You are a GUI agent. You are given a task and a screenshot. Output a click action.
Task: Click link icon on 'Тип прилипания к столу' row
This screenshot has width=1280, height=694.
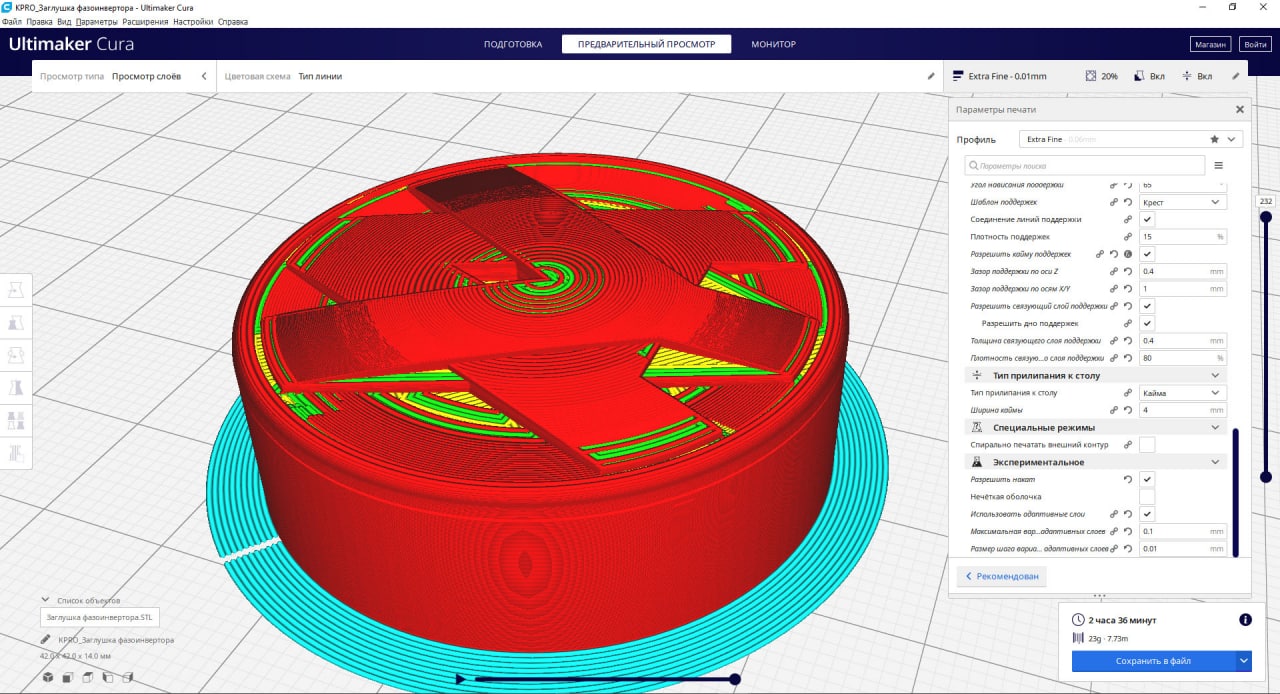(1128, 393)
